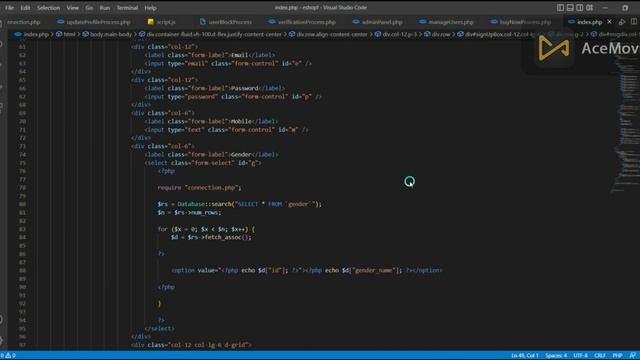Click the yellow JS icon of the script.js tab

point(151,22)
